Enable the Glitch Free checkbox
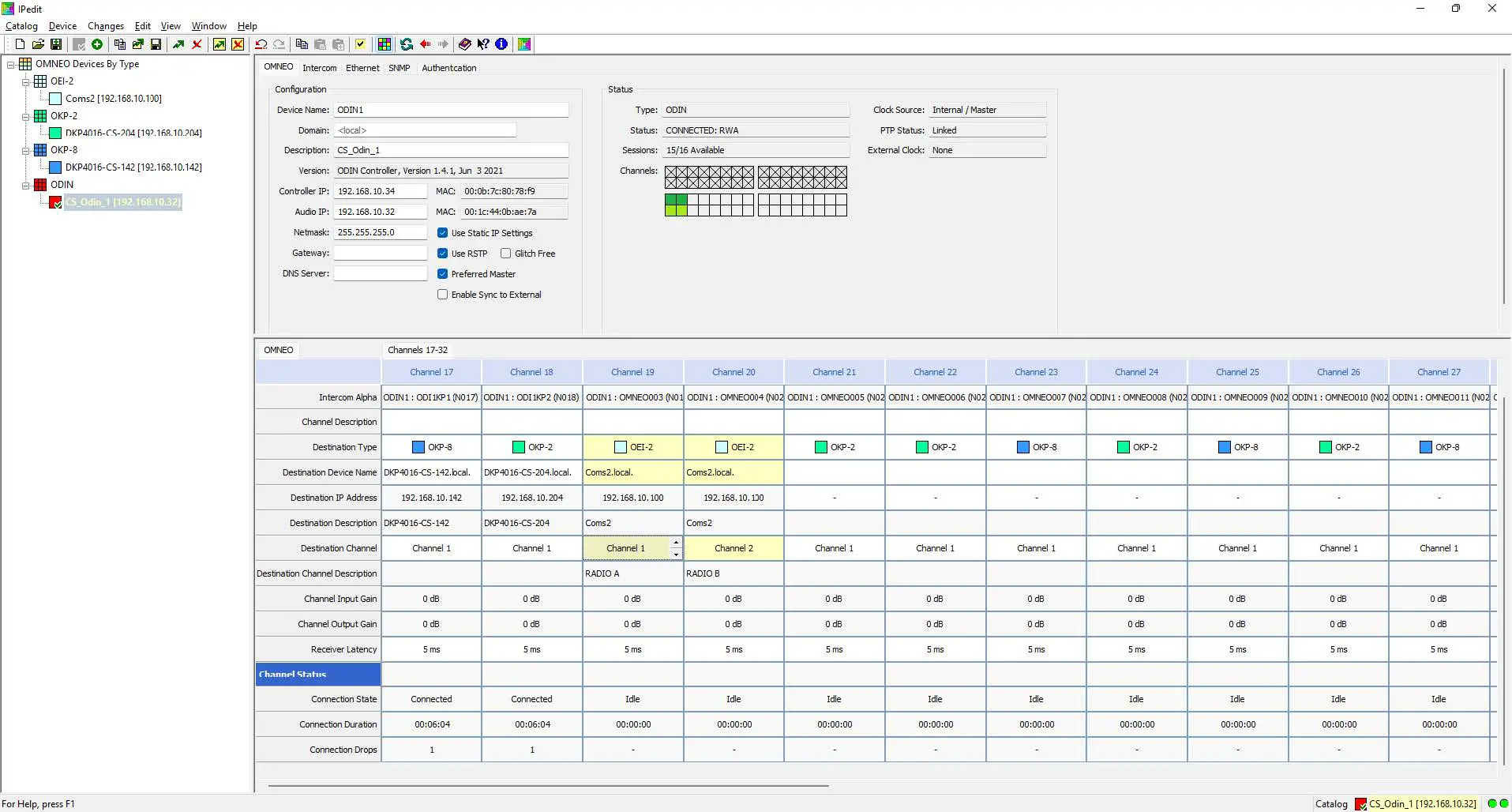 coord(506,254)
